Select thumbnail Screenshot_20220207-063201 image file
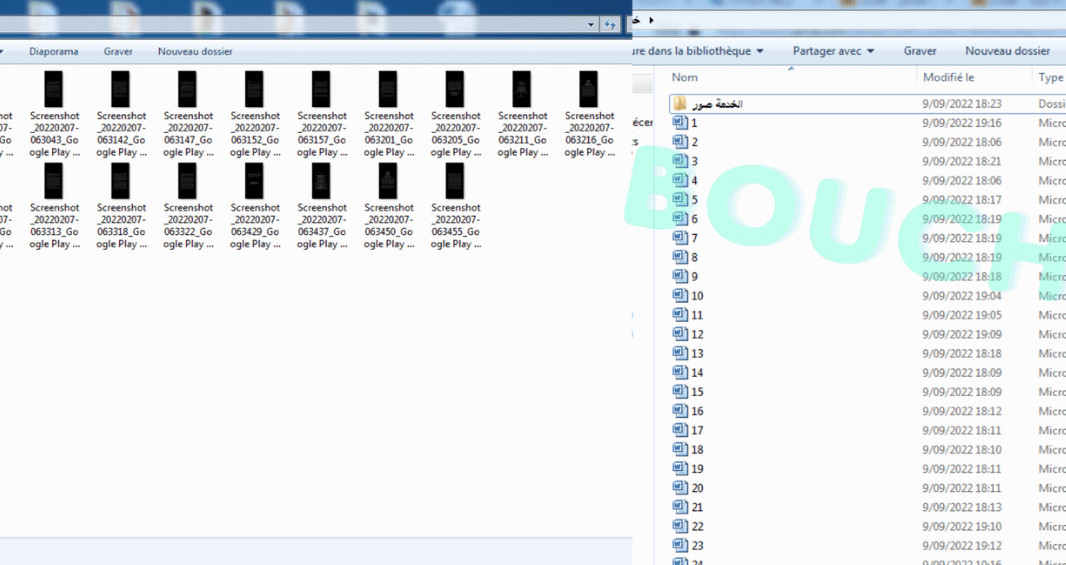This screenshot has height=565, width=1066. (x=388, y=89)
